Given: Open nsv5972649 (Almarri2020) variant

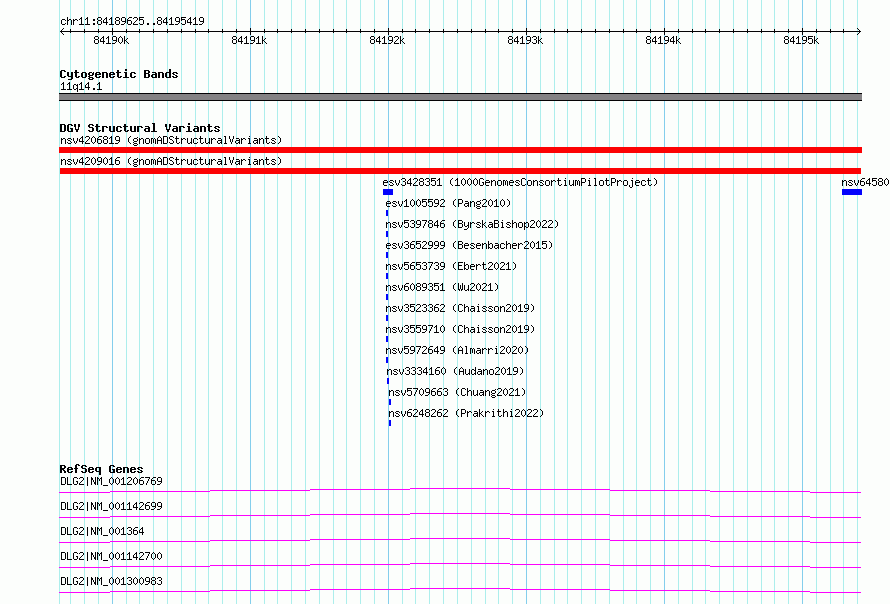Looking at the screenshot, I should [457, 350].
